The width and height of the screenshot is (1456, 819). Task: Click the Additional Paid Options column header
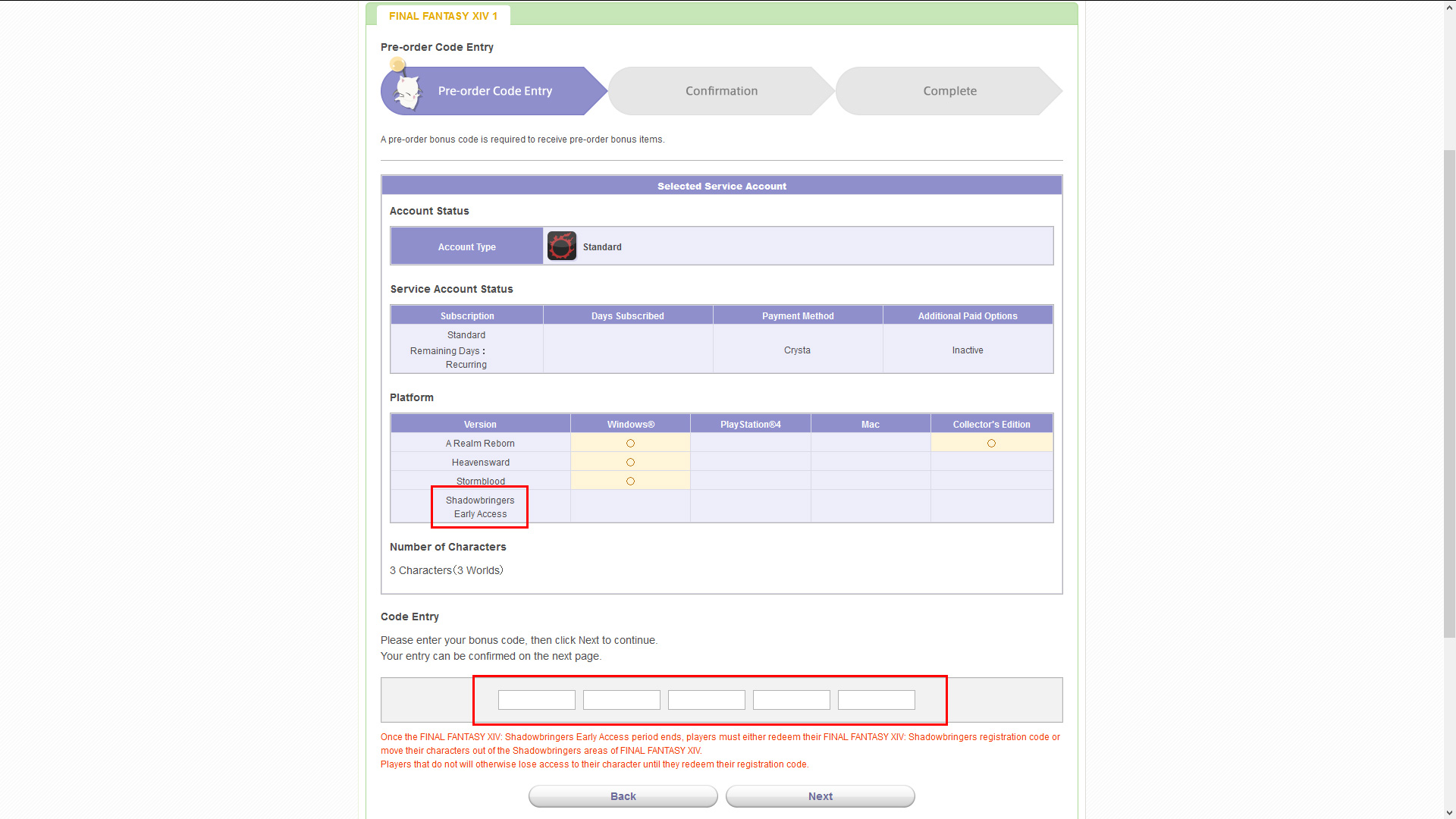[968, 316]
